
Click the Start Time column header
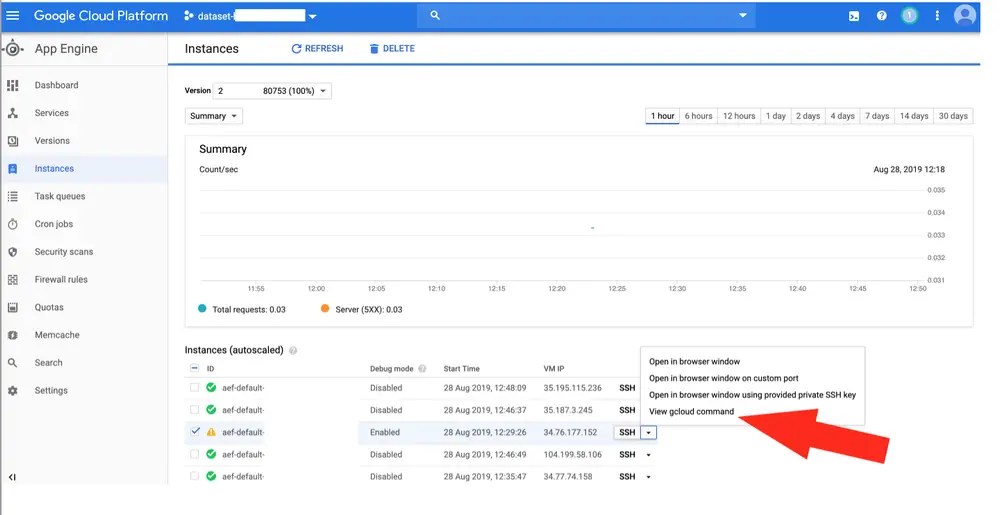(462, 368)
